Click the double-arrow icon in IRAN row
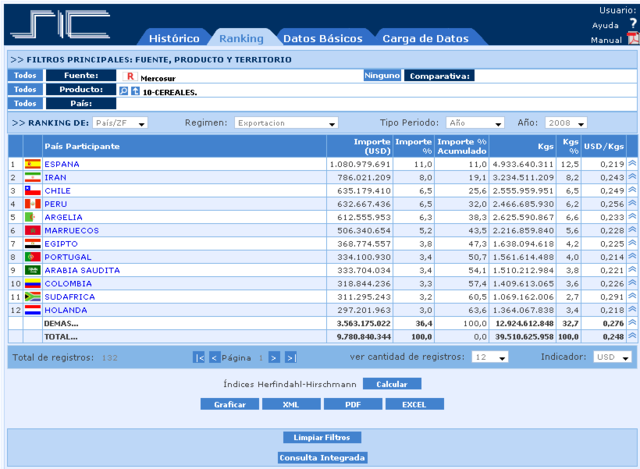The image size is (640, 469). click(x=632, y=177)
